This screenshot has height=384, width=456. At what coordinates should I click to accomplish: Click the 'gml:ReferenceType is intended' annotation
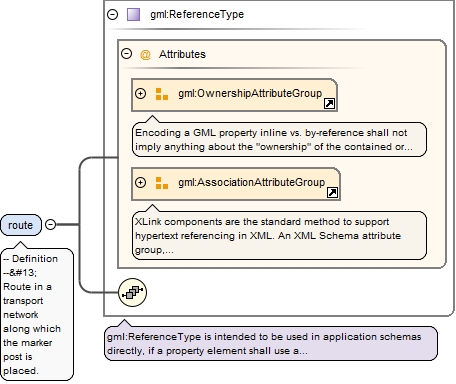[271, 344]
